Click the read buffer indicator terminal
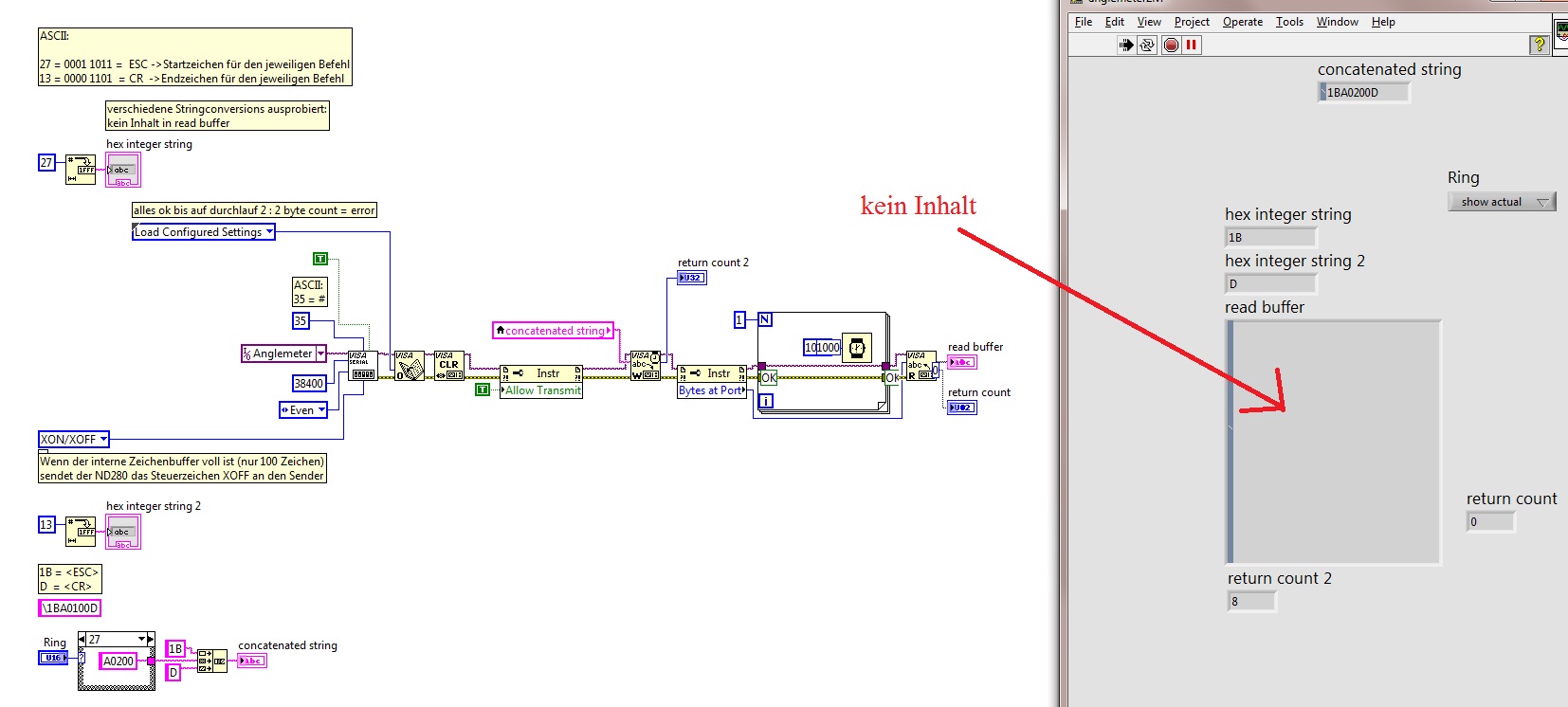The height and width of the screenshot is (707, 1568). 962,362
